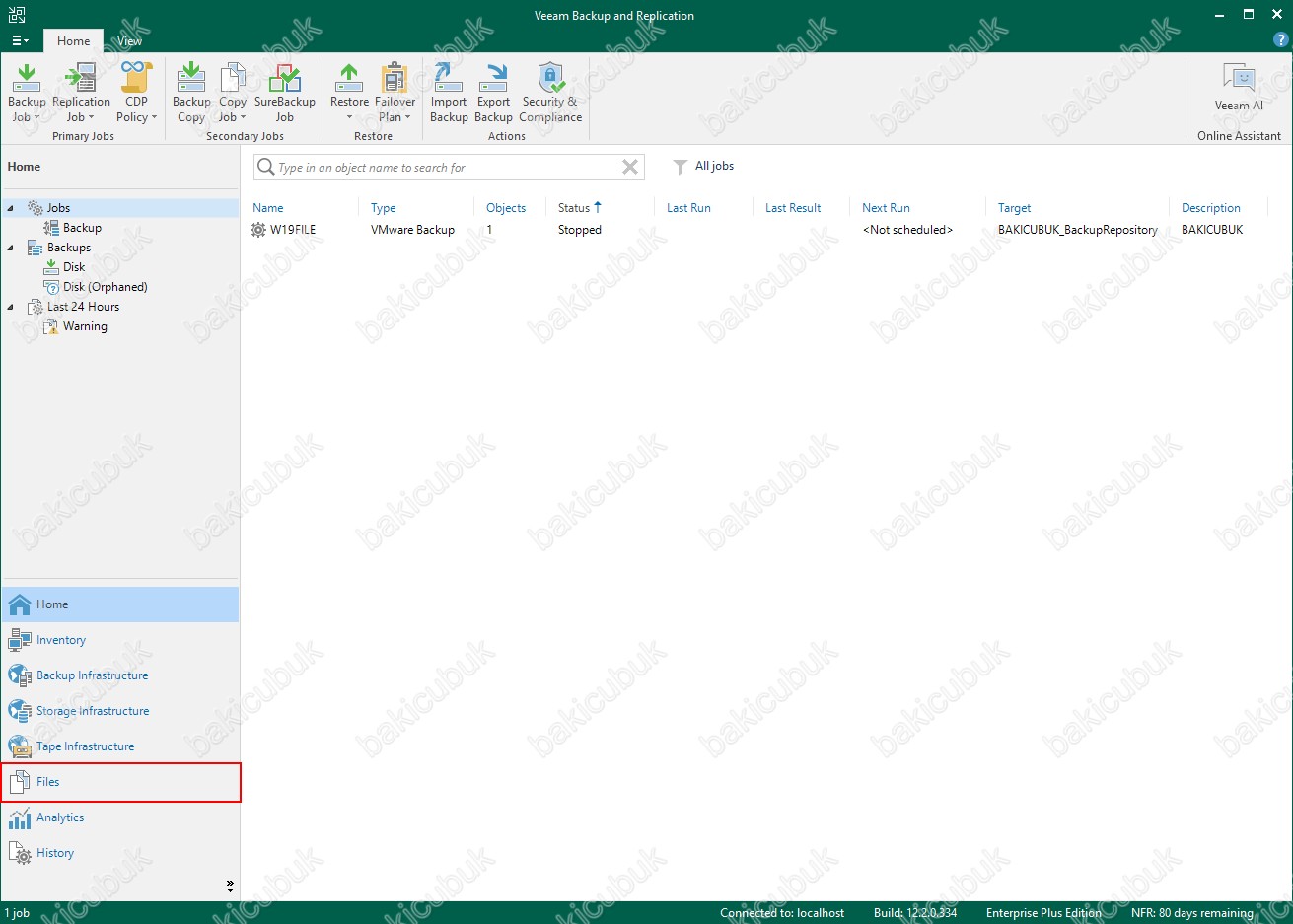Sort by the Objects column header

pyautogui.click(x=506, y=208)
